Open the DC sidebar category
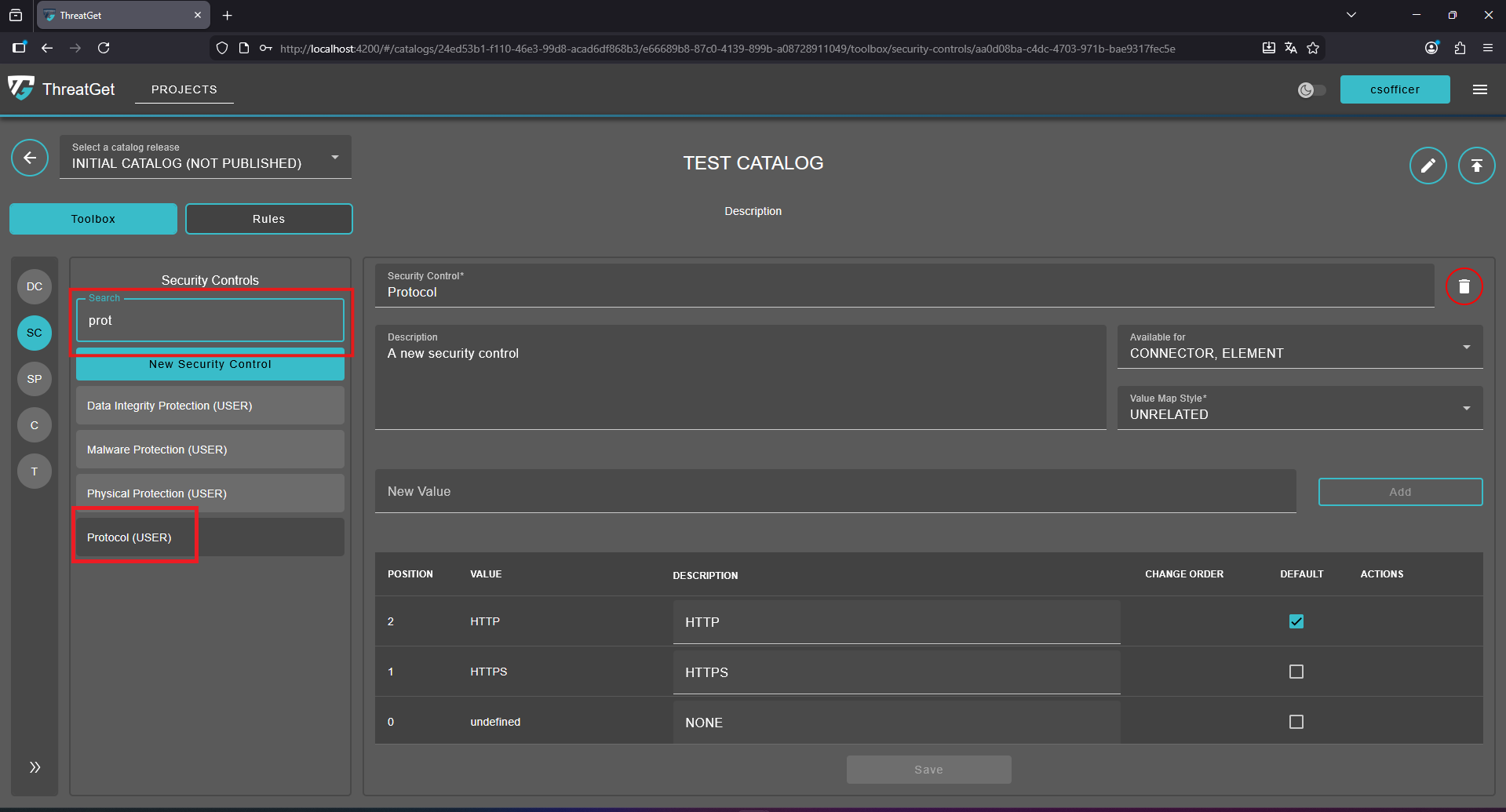1506x812 pixels. [x=35, y=286]
